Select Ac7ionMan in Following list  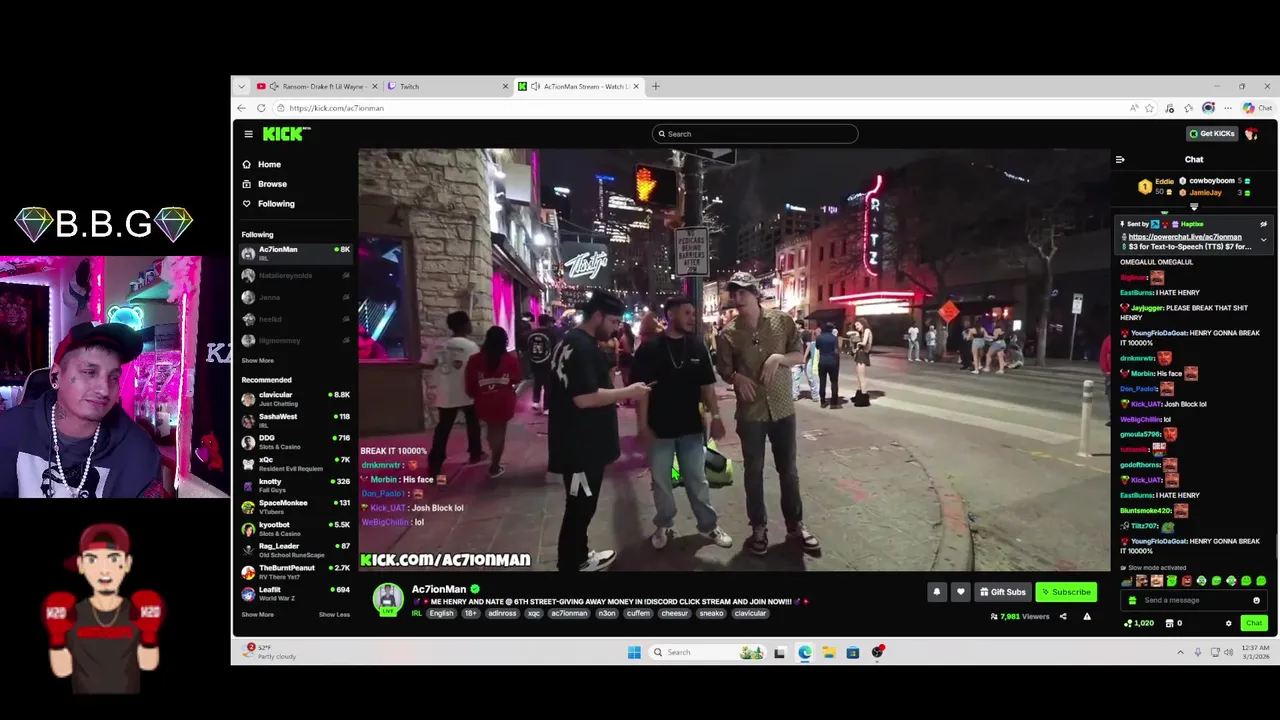click(295, 253)
